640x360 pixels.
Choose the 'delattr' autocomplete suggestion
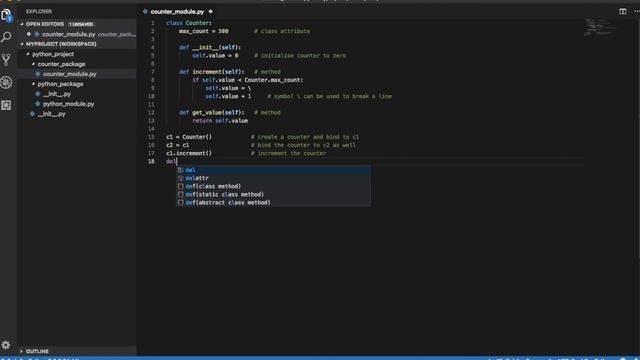coord(273,178)
